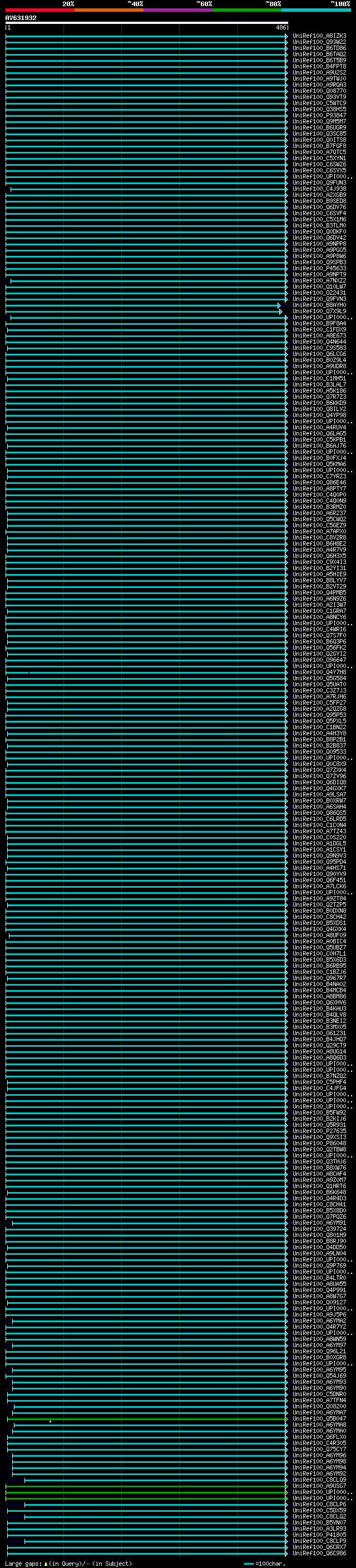356x1568 pixels.
Task: Select hit label UniRef100_B6RB95
Action: click(x=319, y=966)
